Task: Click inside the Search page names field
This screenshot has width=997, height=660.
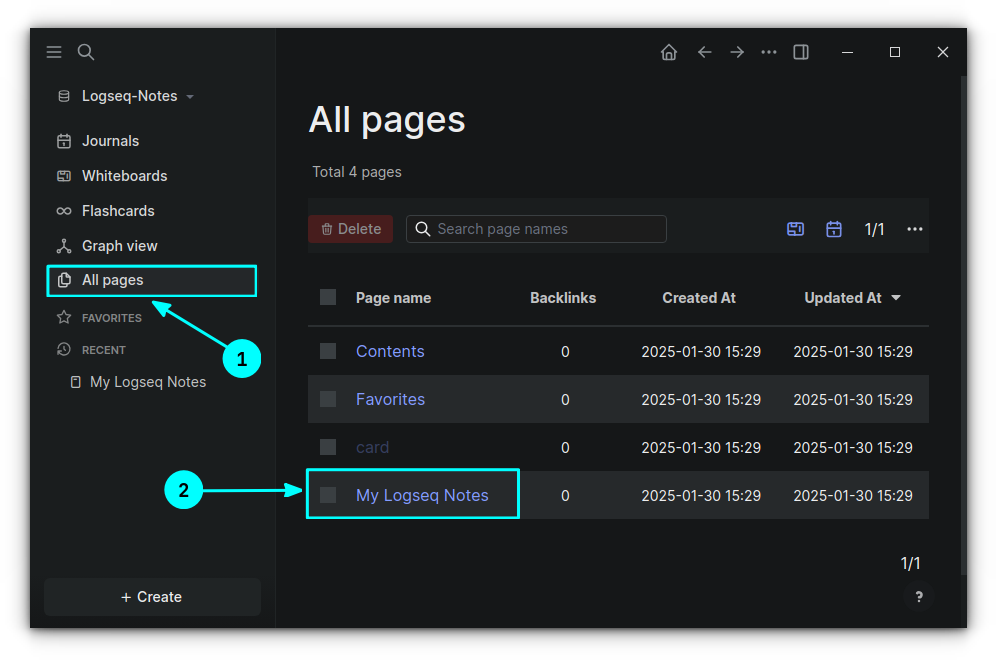Action: pyautogui.click(x=536, y=228)
